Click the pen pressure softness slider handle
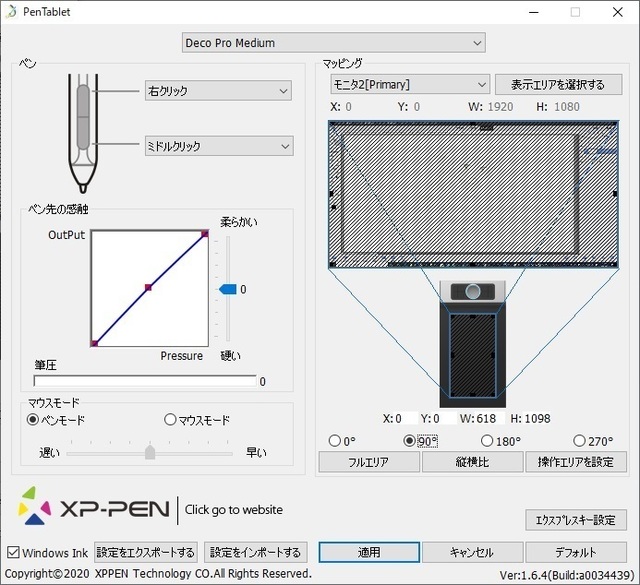640x585 pixels. (x=228, y=289)
